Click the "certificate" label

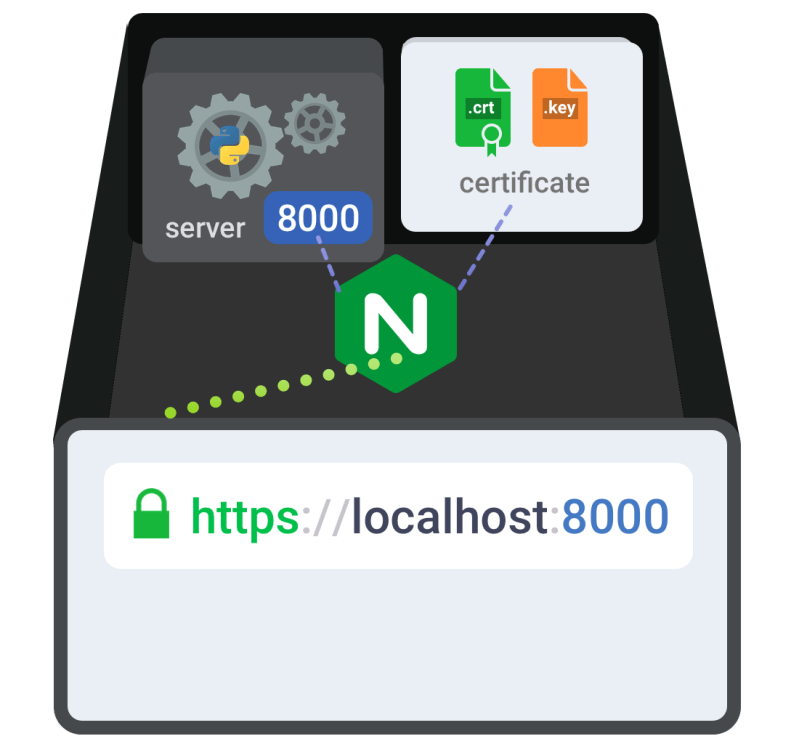point(524,183)
